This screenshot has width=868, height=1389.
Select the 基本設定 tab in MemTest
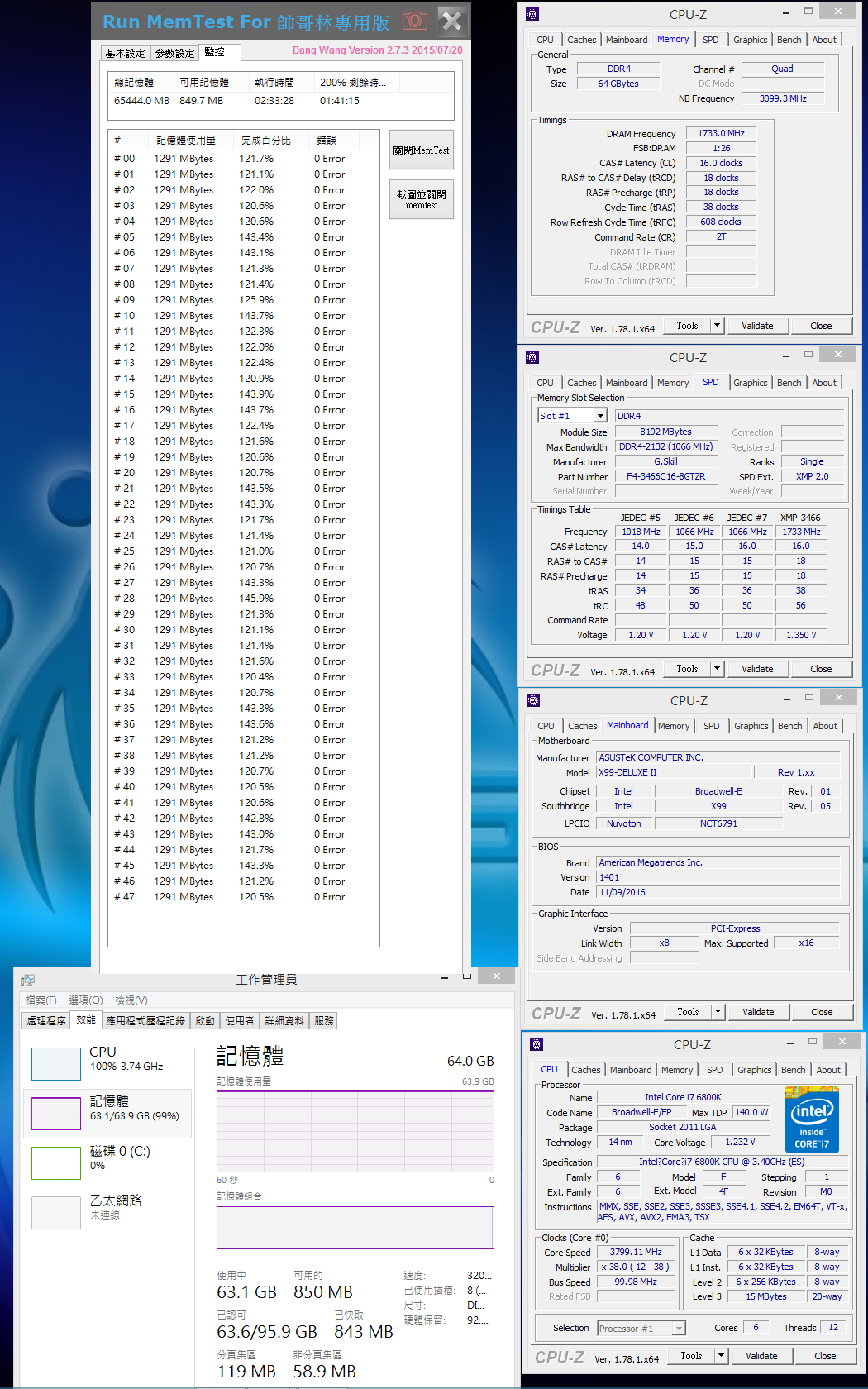click(x=126, y=53)
